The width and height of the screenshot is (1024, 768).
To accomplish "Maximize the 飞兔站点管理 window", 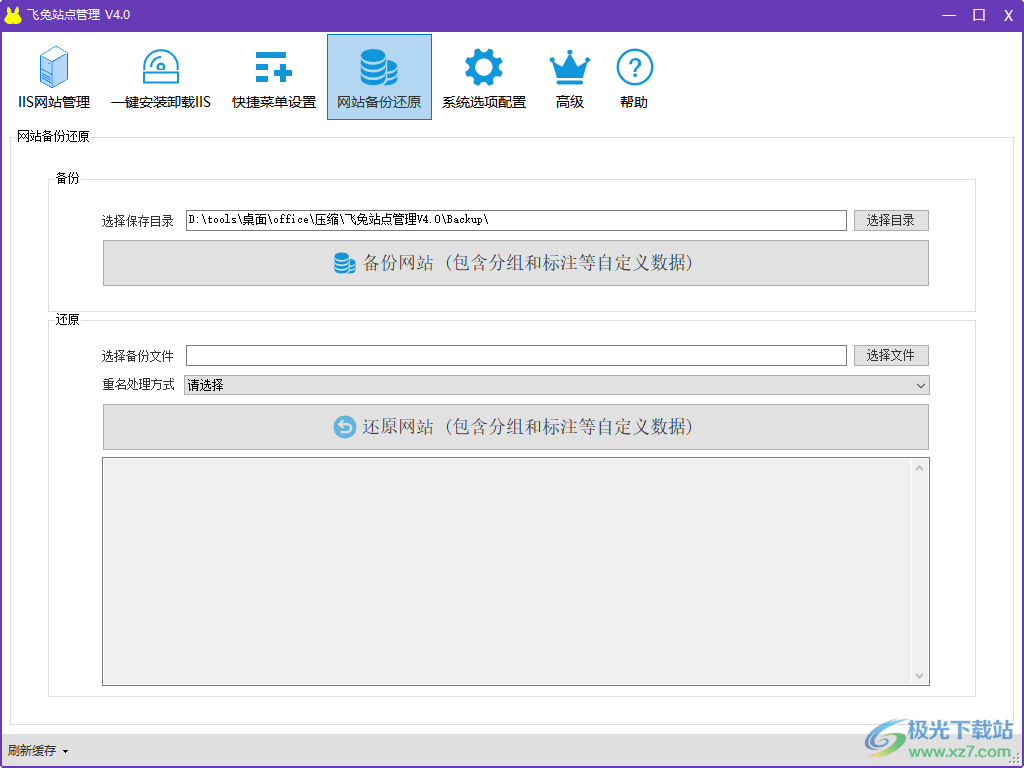I will 979,15.
